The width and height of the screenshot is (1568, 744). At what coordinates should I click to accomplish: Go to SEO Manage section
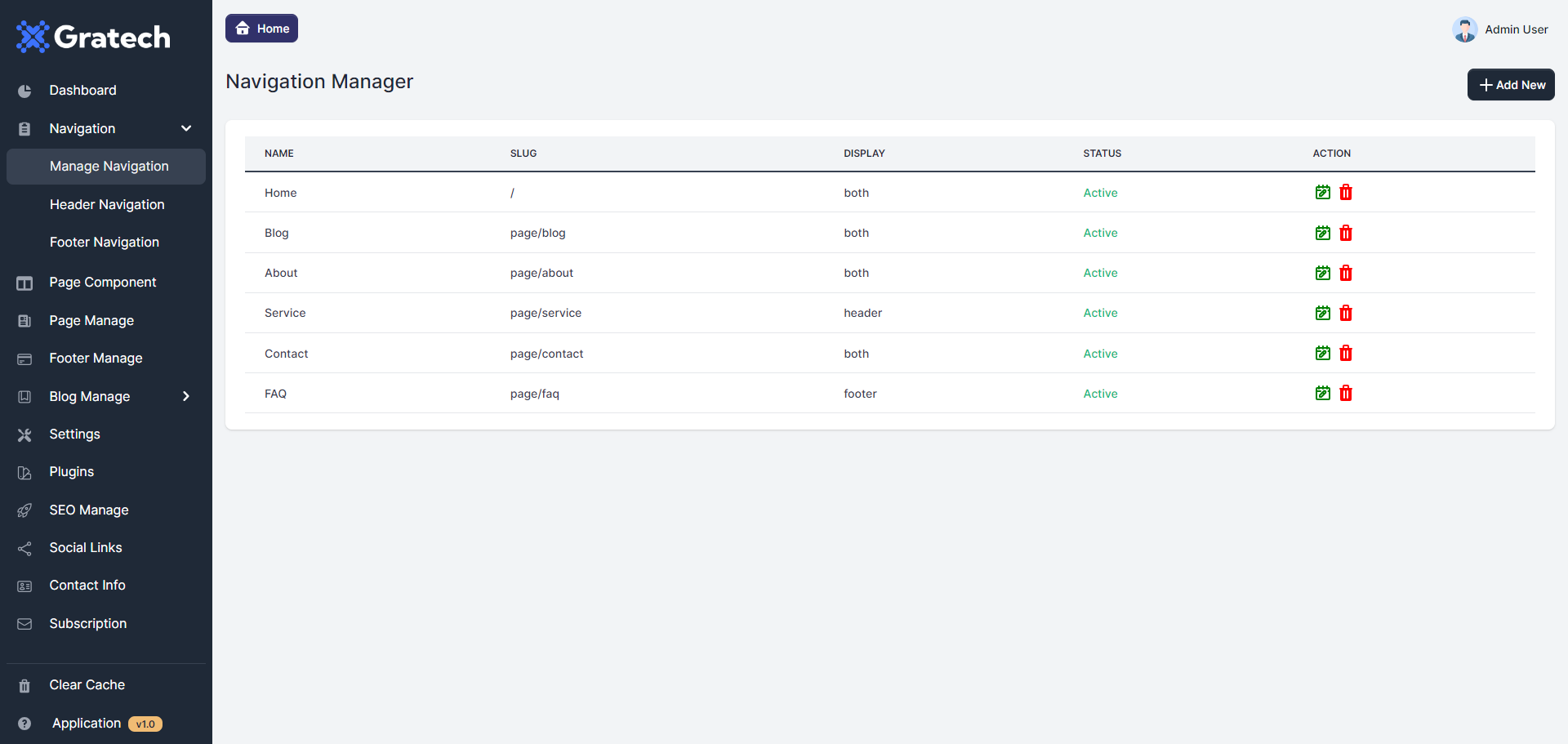(x=89, y=510)
